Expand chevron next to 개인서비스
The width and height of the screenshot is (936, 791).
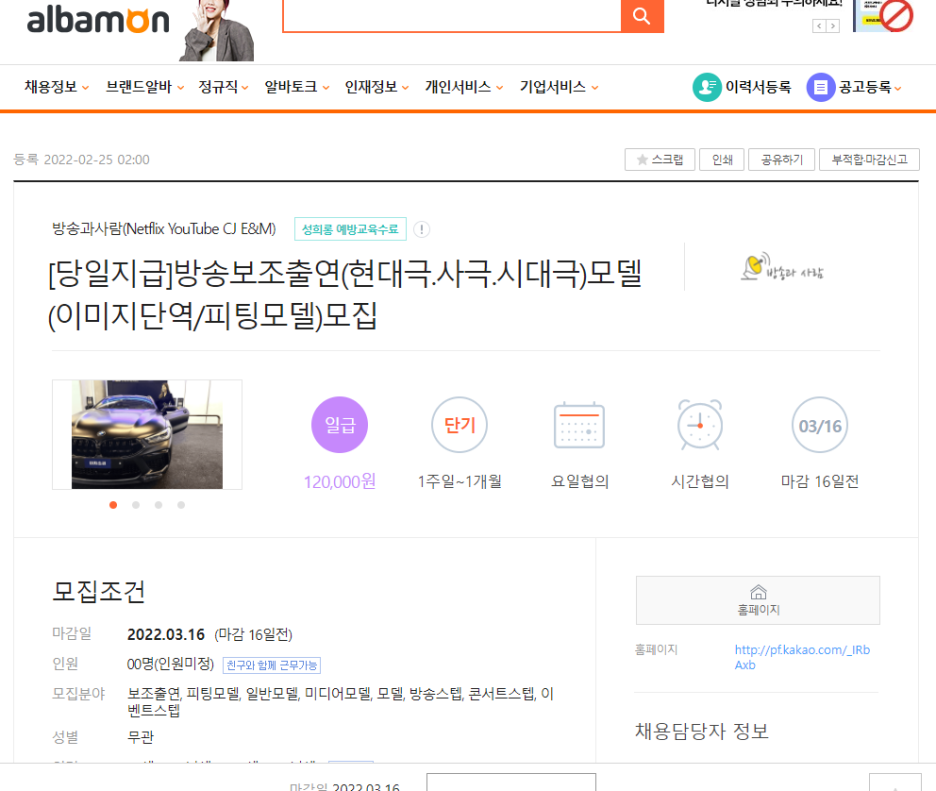point(500,88)
